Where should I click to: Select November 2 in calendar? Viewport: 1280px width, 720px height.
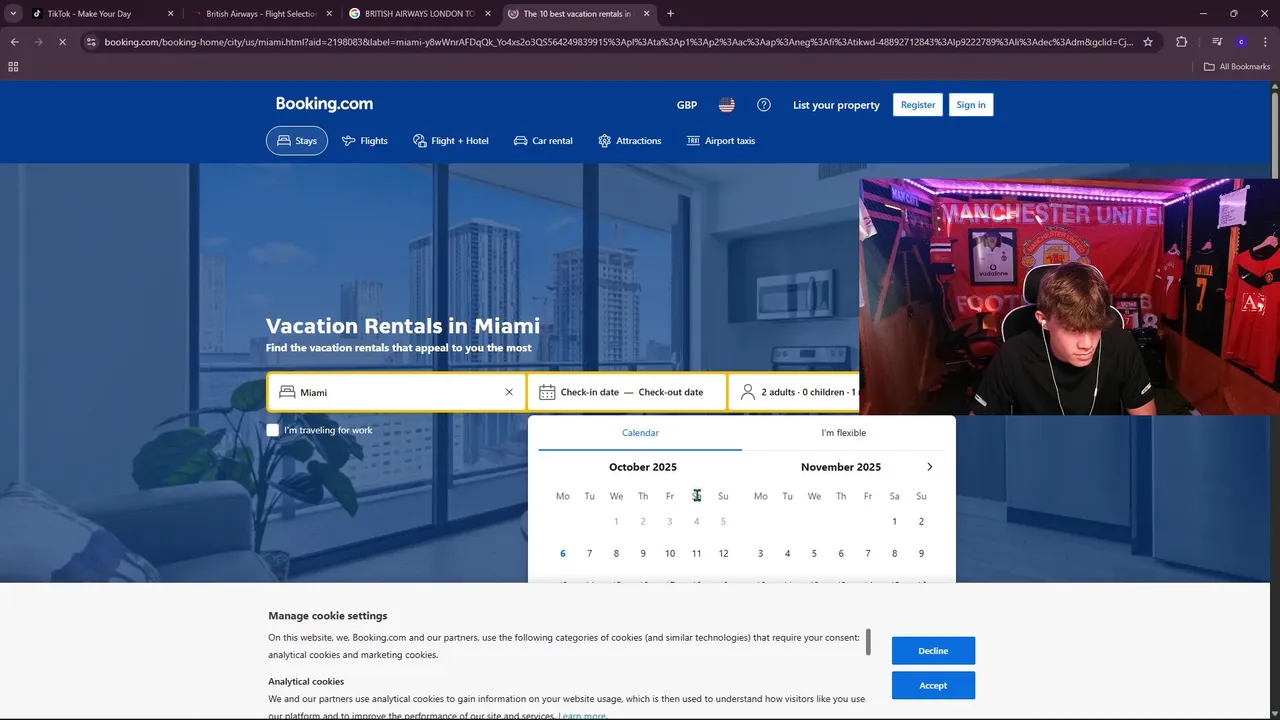click(921, 522)
